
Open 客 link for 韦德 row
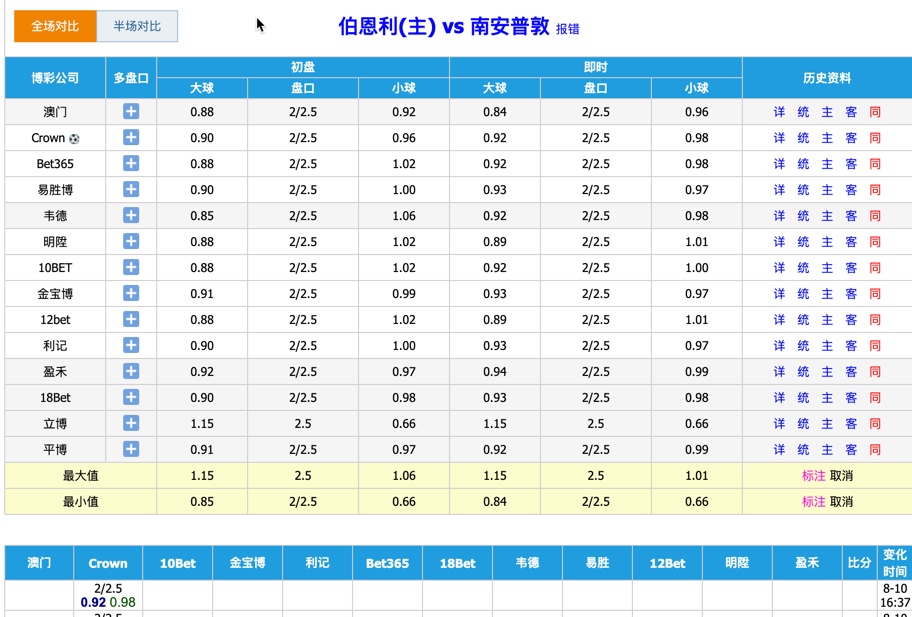click(x=851, y=216)
